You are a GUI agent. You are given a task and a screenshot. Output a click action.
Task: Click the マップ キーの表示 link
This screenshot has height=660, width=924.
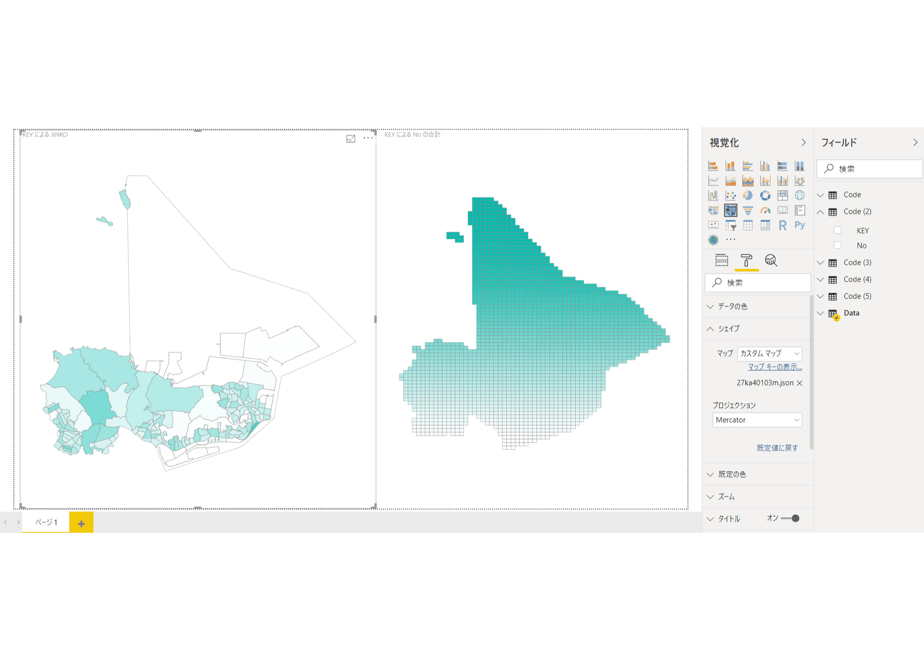[775, 367]
